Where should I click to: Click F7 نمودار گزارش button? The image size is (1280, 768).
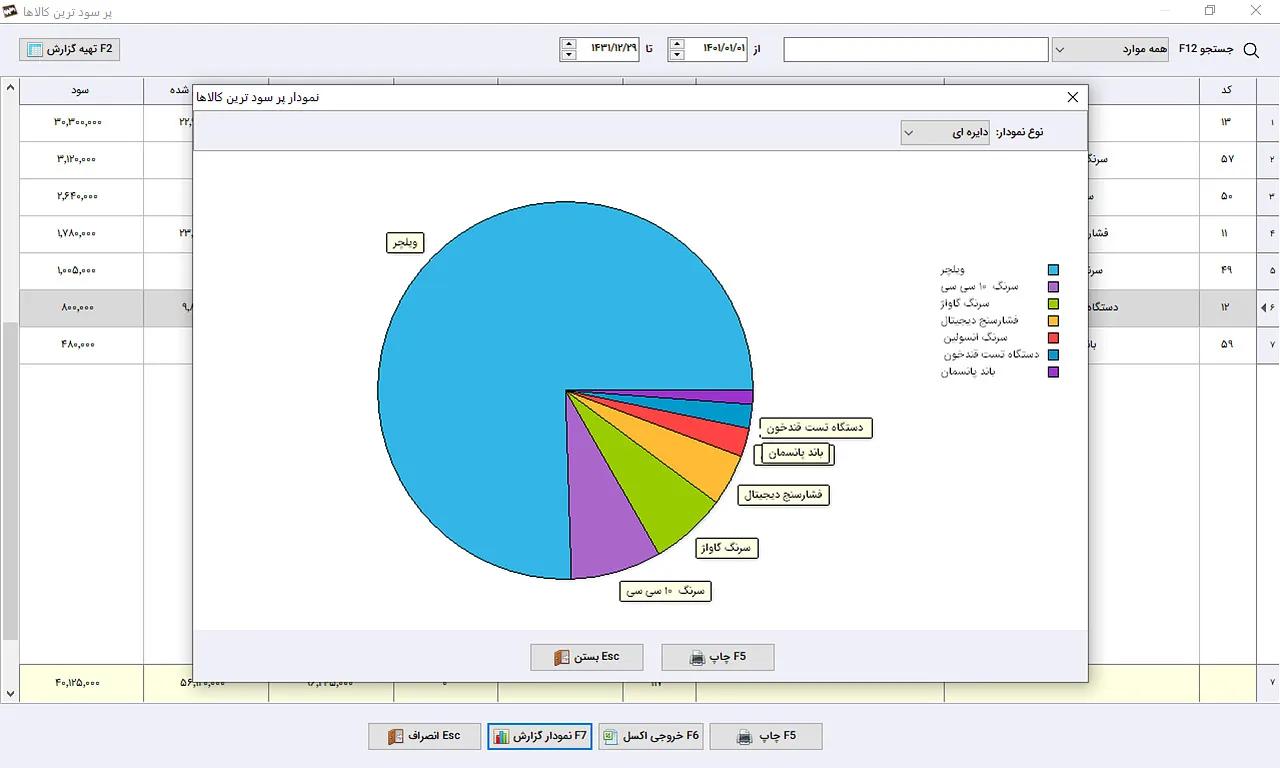541,736
